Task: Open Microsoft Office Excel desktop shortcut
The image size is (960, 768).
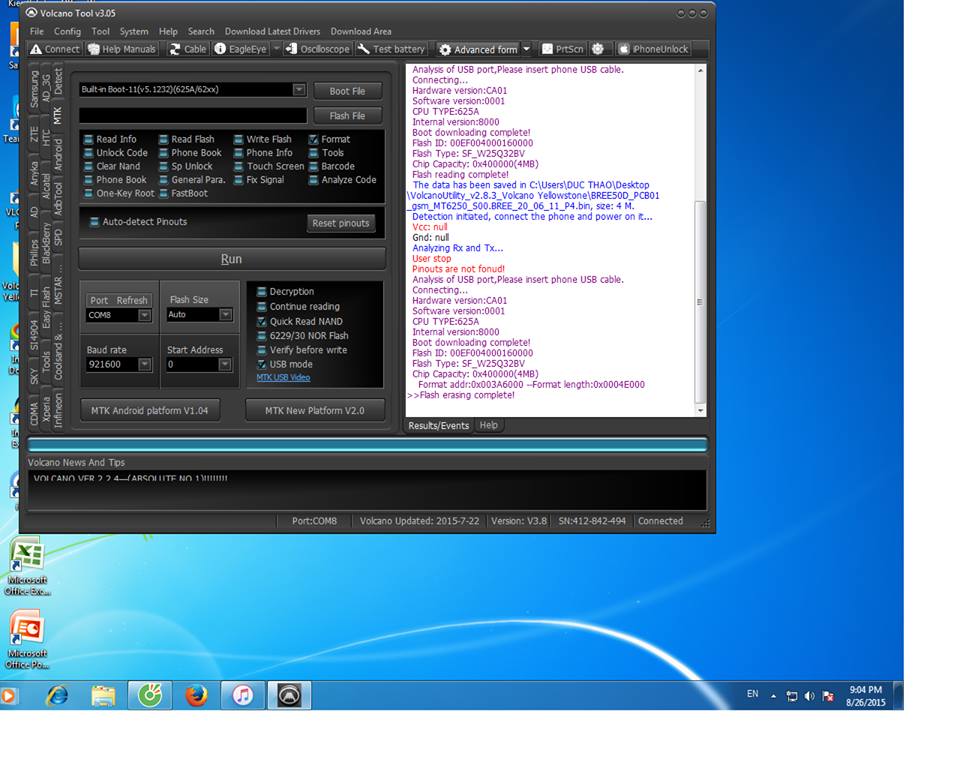Action: 27,567
